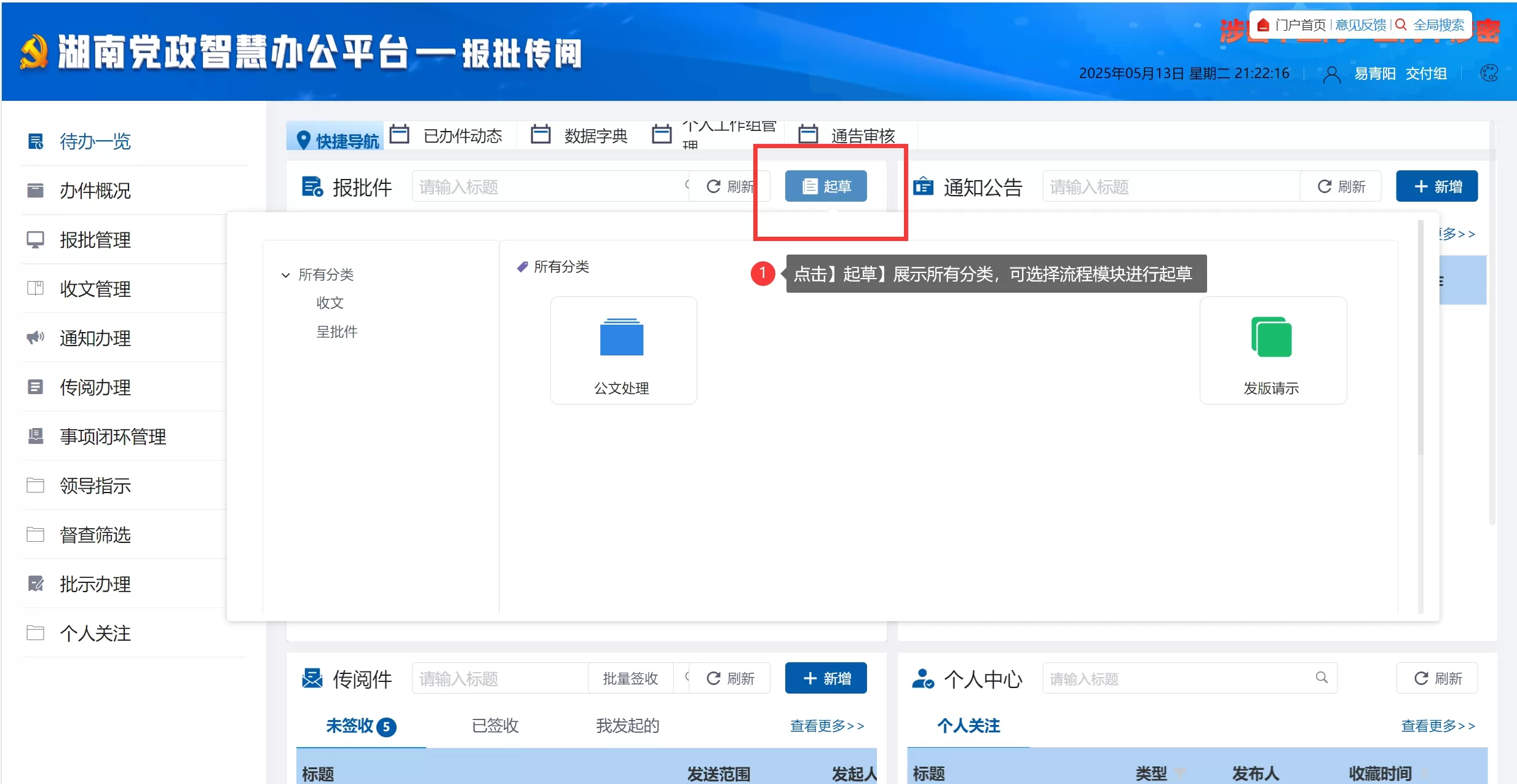Select 呈批件 in category tree
Image resolution: width=1517 pixels, height=784 pixels.
(x=336, y=332)
